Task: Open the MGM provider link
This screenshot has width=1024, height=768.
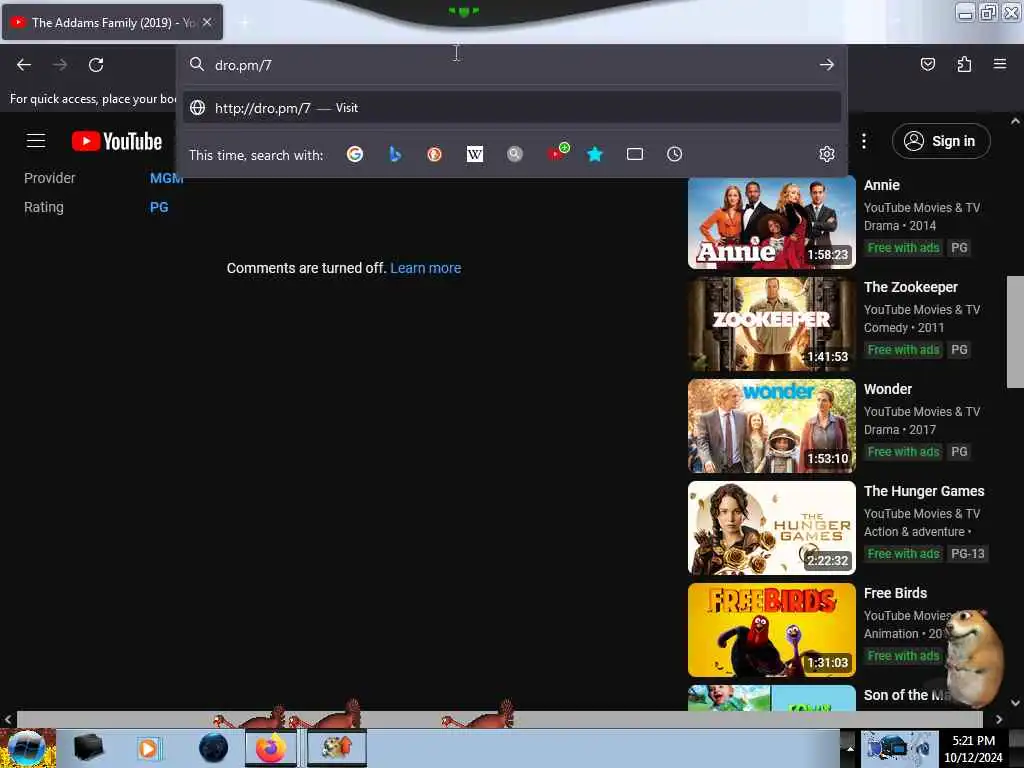Action: [167, 178]
